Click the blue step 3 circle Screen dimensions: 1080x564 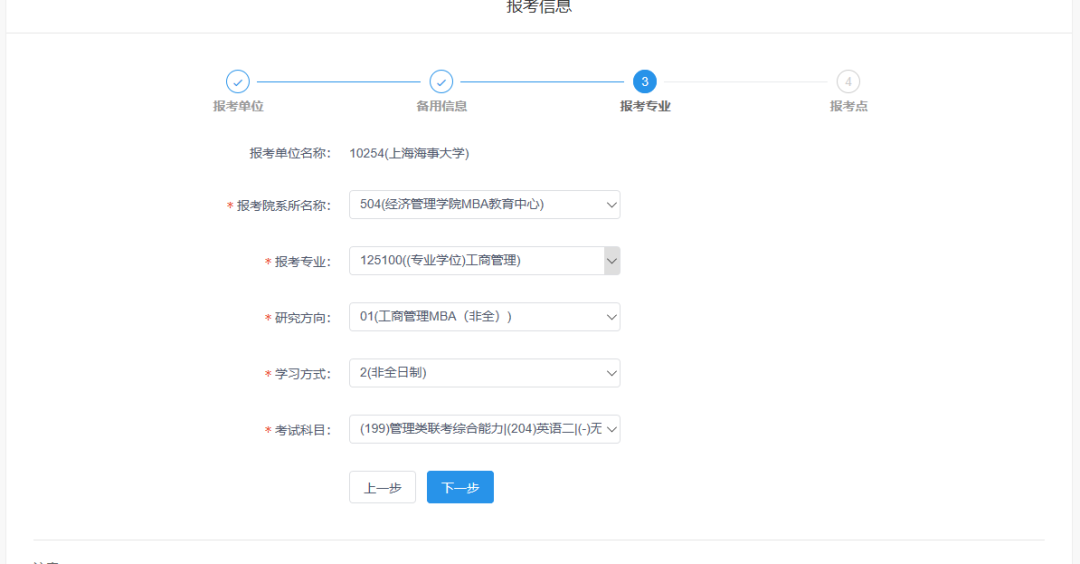(645, 82)
